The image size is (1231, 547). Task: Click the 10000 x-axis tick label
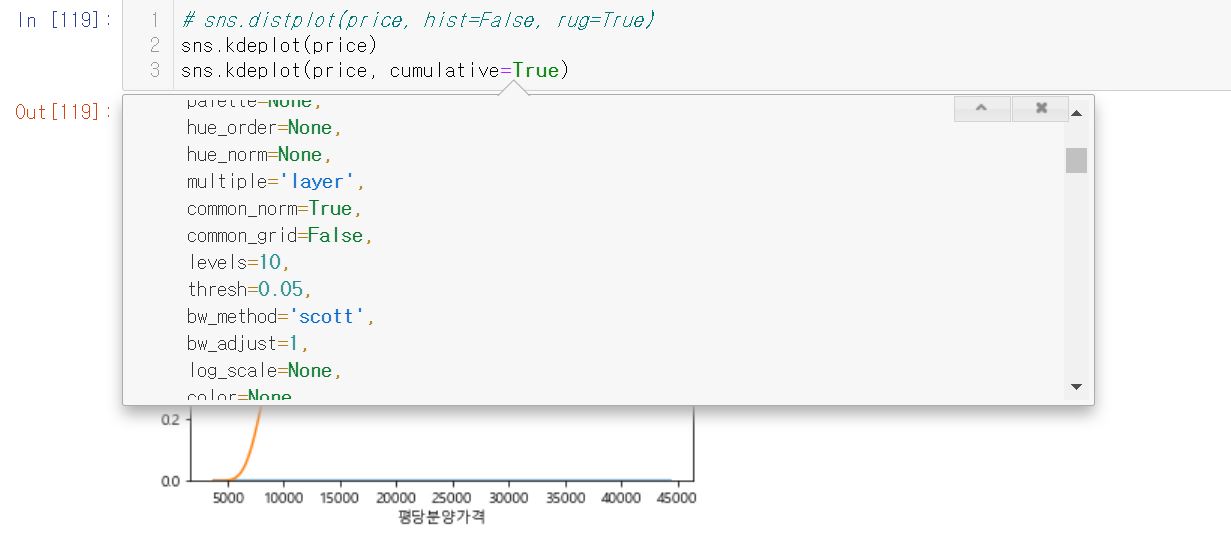[283, 498]
